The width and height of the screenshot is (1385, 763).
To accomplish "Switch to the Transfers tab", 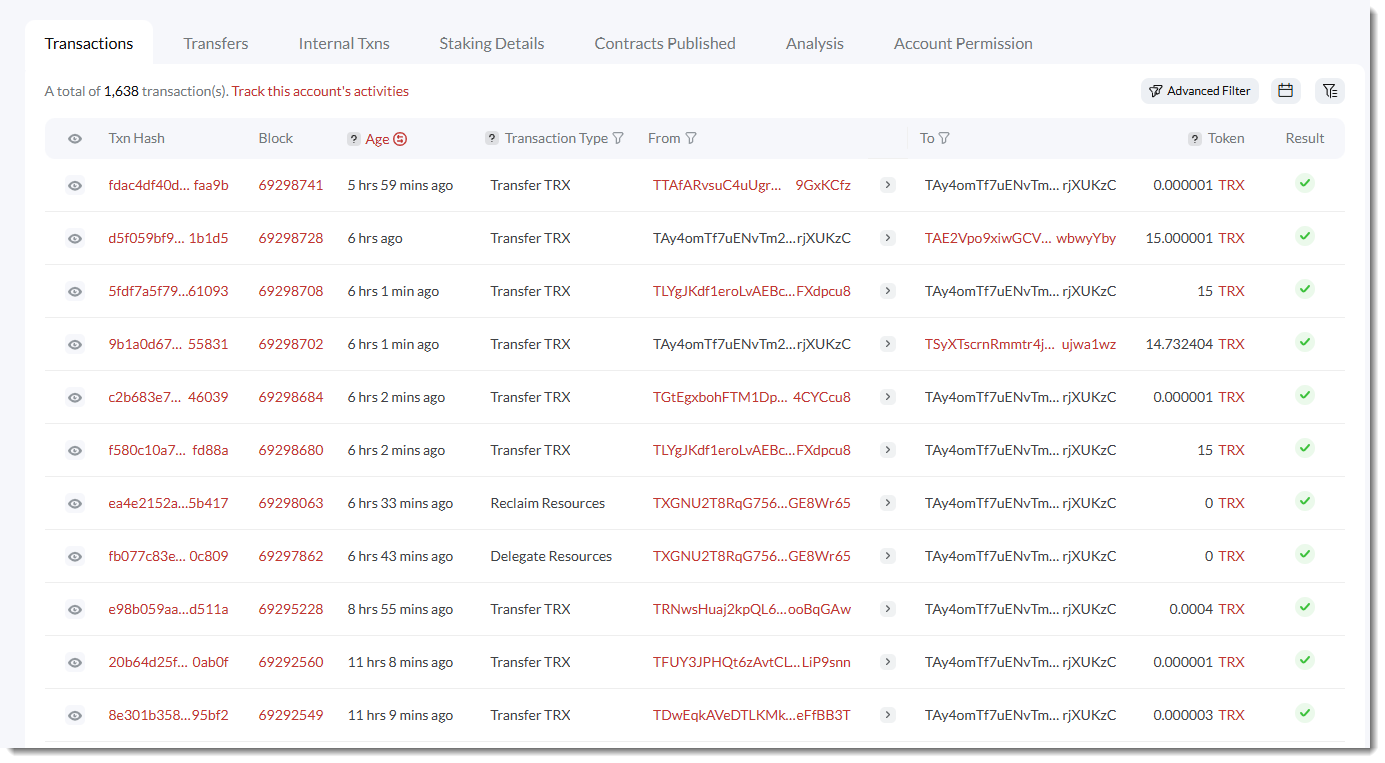I will pyautogui.click(x=216, y=44).
